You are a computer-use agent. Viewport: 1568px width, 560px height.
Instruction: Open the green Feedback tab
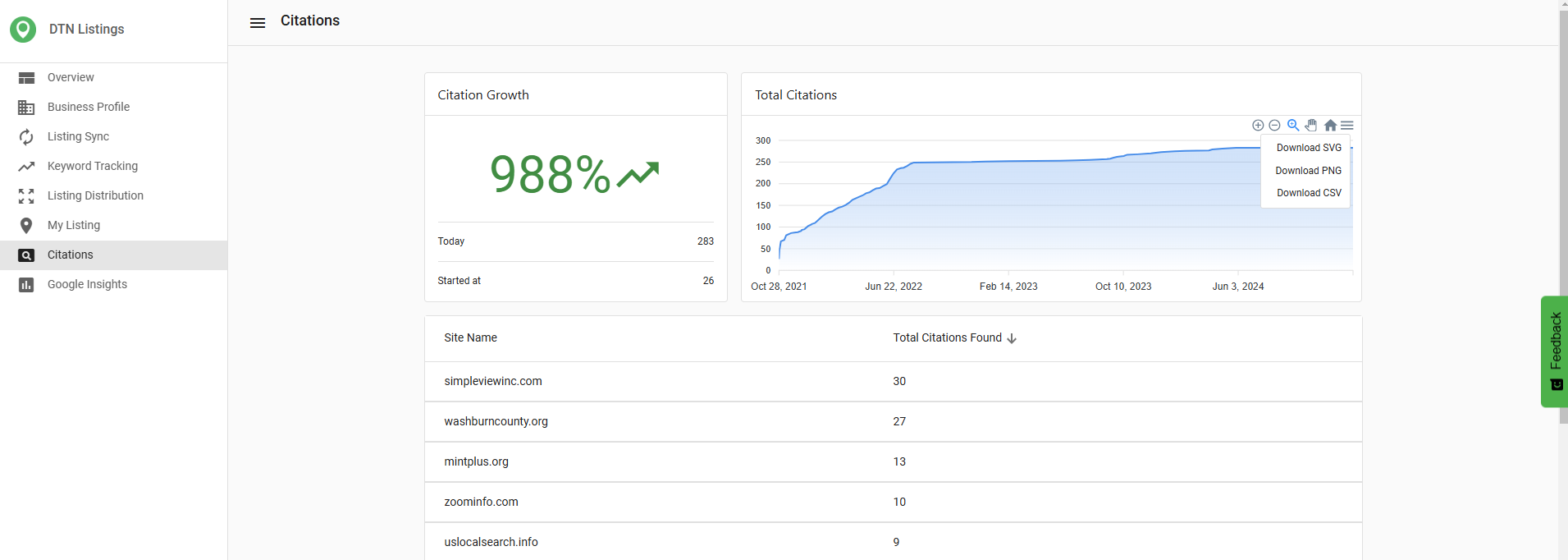coord(1554,351)
